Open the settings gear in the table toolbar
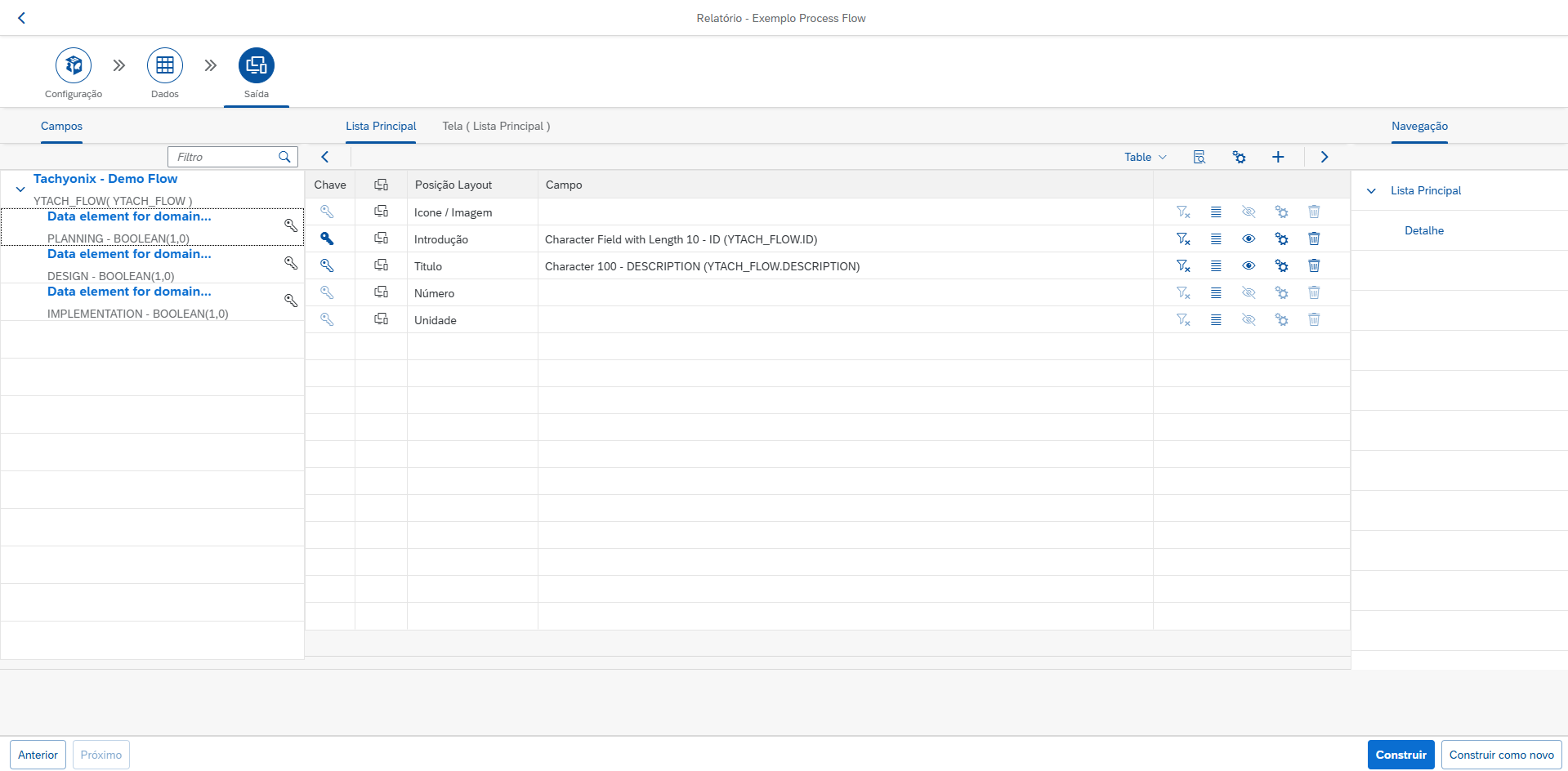Viewport: 1568px width, 771px height. pyautogui.click(x=1240, y=157)
